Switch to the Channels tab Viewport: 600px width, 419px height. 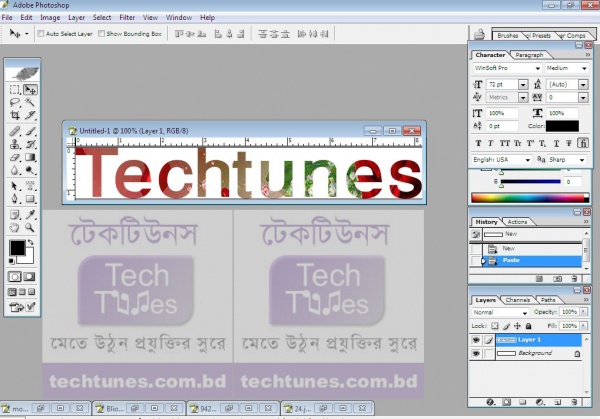[518, 300]
